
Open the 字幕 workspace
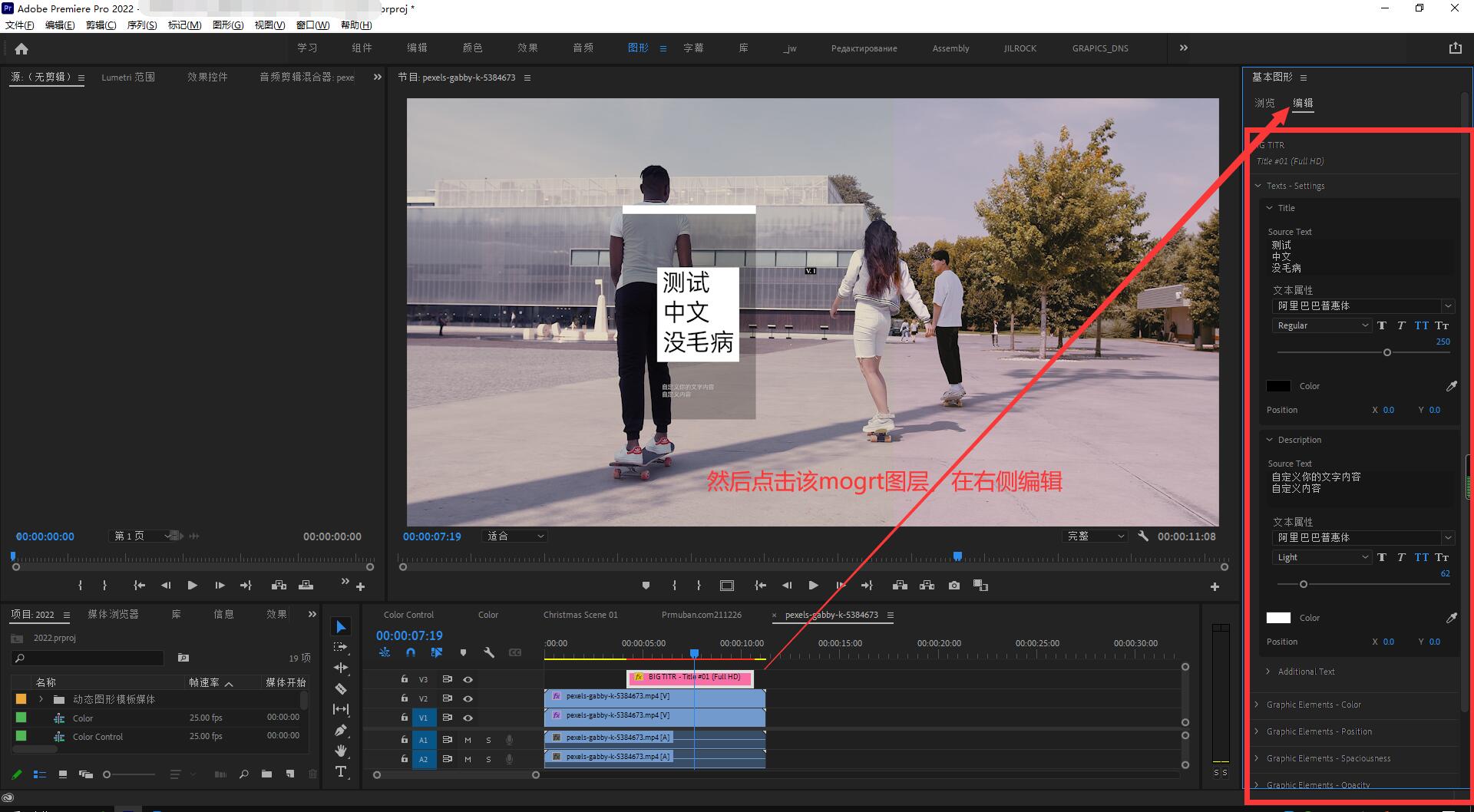(693, 48)
